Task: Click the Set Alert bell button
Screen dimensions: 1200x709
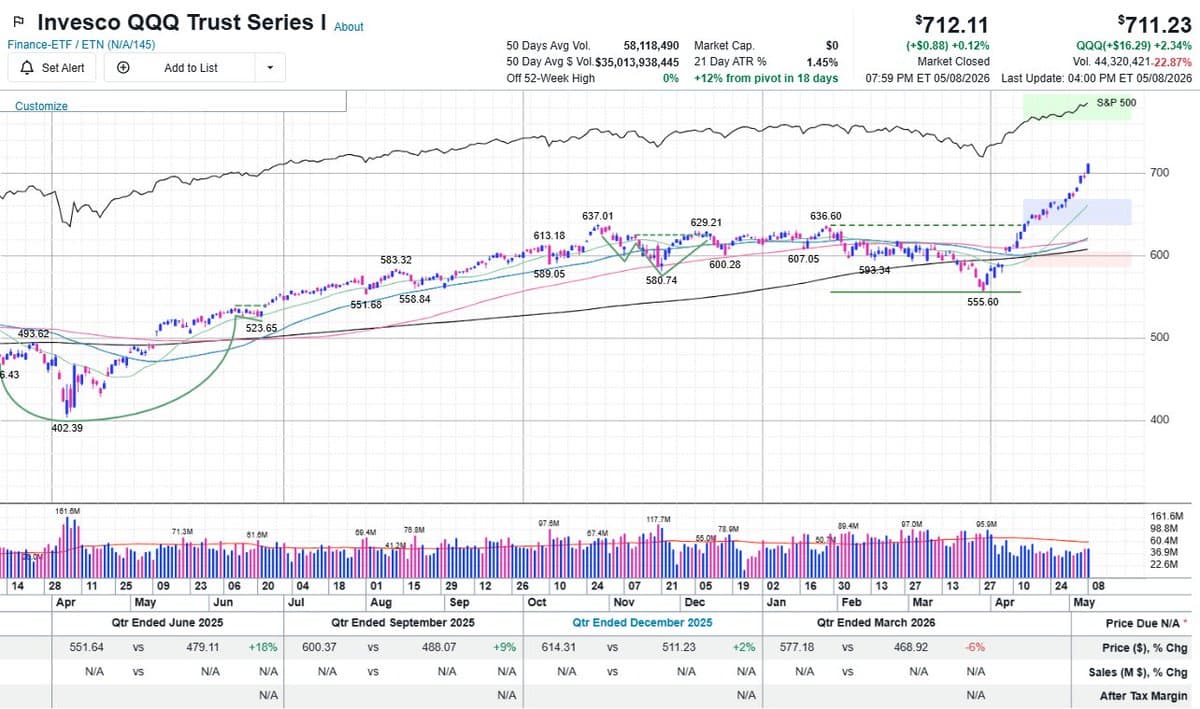Action: coord(52,68)
